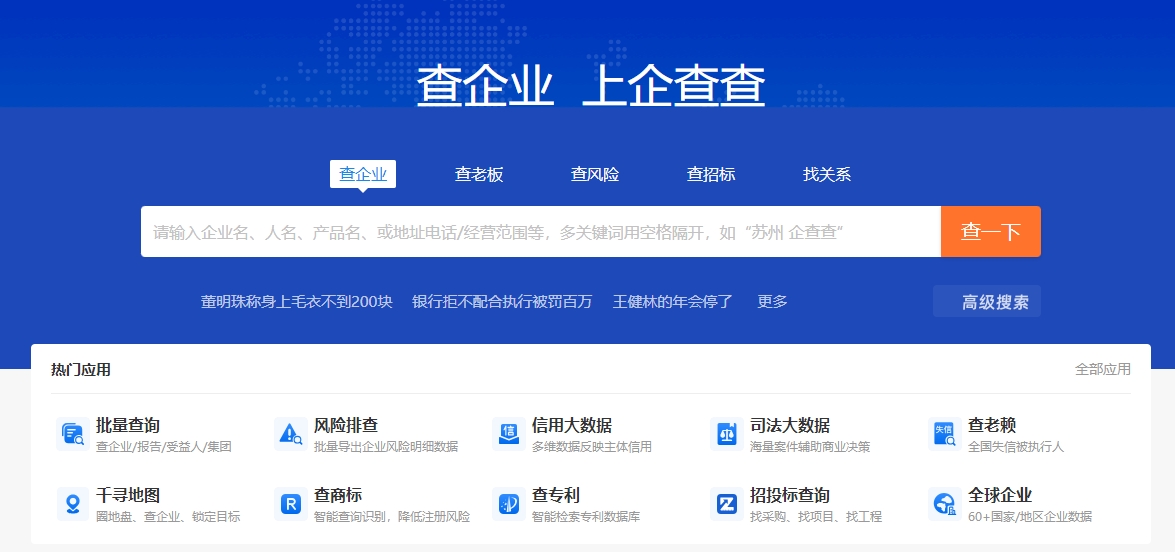Click description 智能检索专利数据库
1175x552 pixels.
(586, 517)
